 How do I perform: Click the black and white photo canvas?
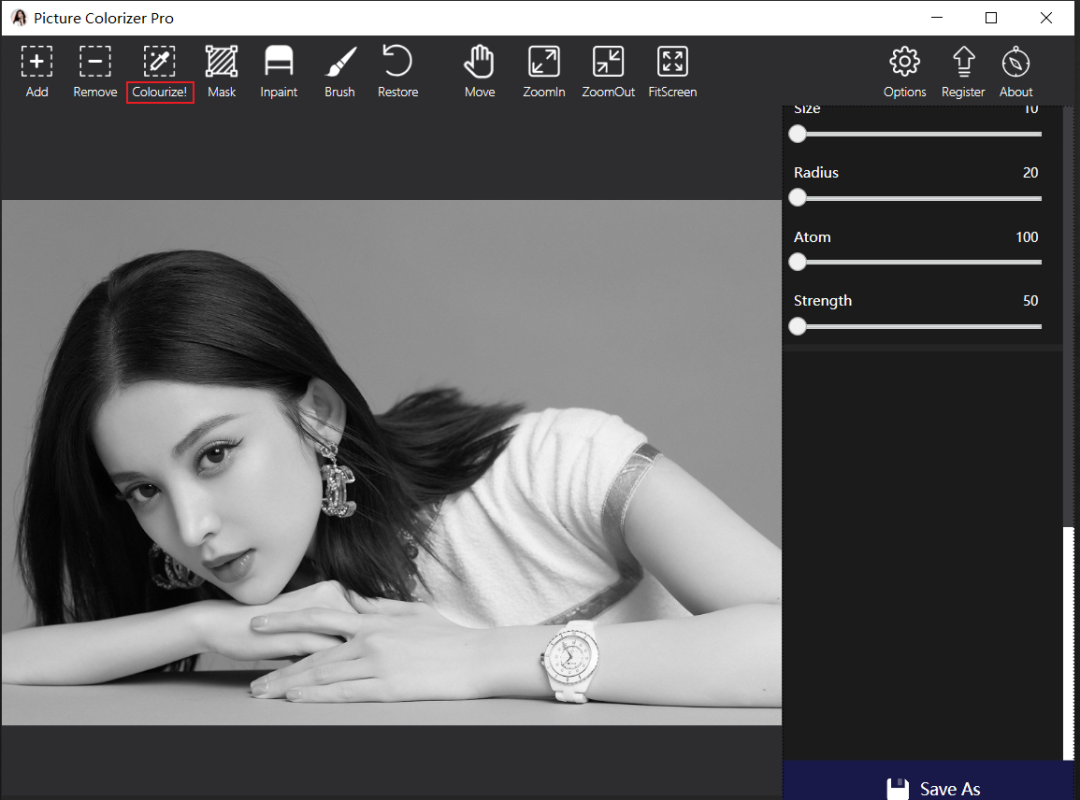tap(391, 462)
